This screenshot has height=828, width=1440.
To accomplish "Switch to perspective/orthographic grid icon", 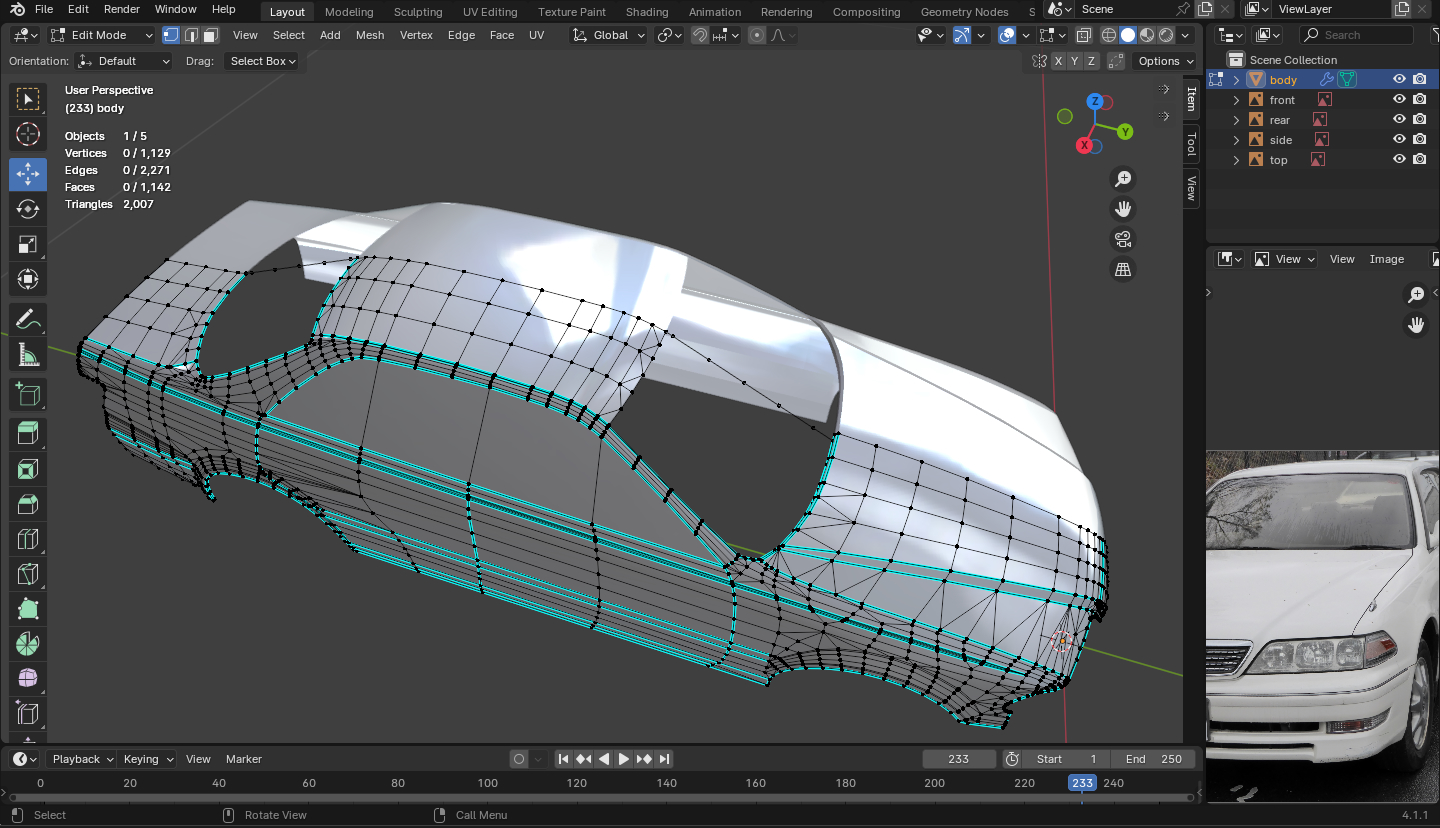I will pyautogui.click(x=1123, y=270).
